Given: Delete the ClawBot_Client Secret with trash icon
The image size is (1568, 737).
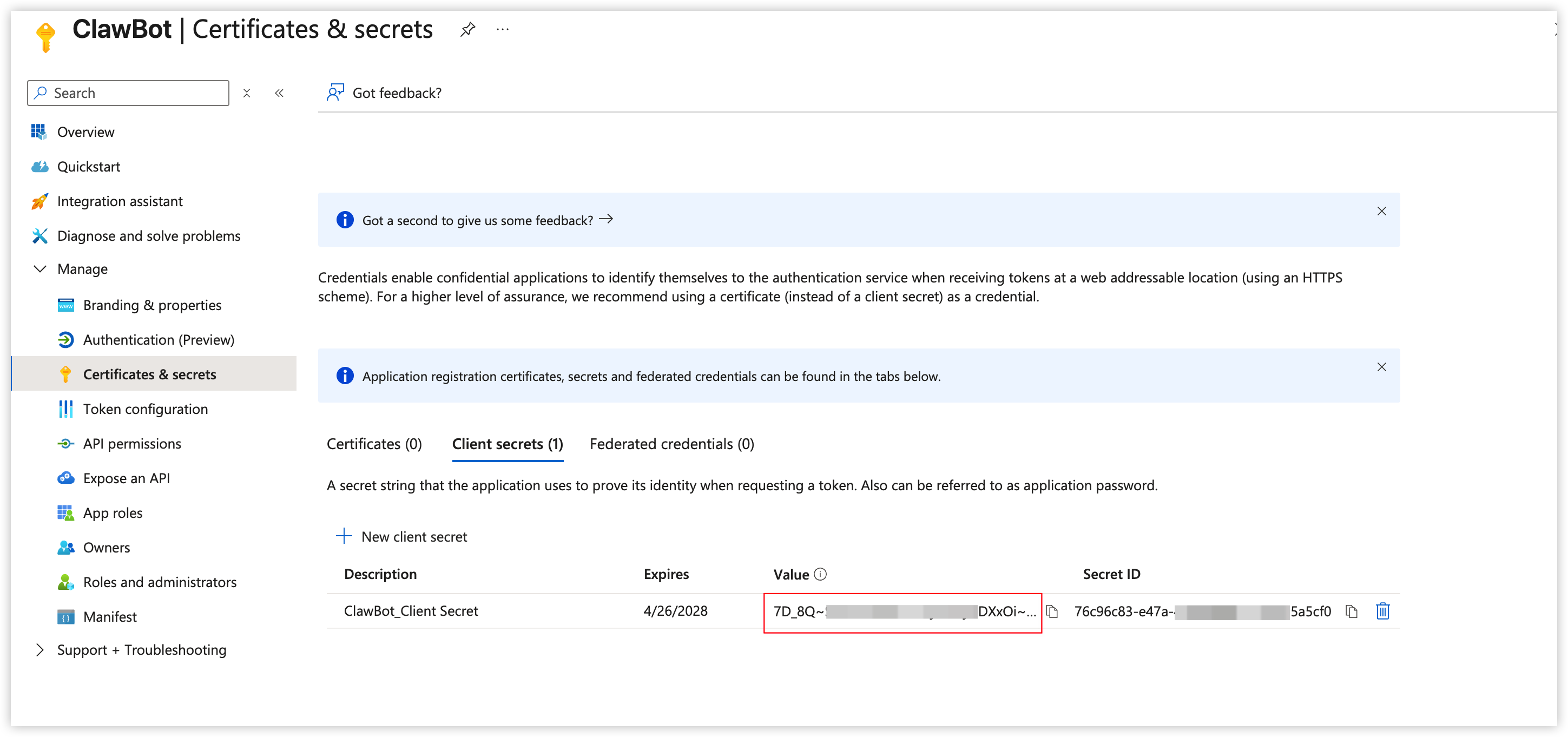Looking at the screenshot, I should 1382,610.
